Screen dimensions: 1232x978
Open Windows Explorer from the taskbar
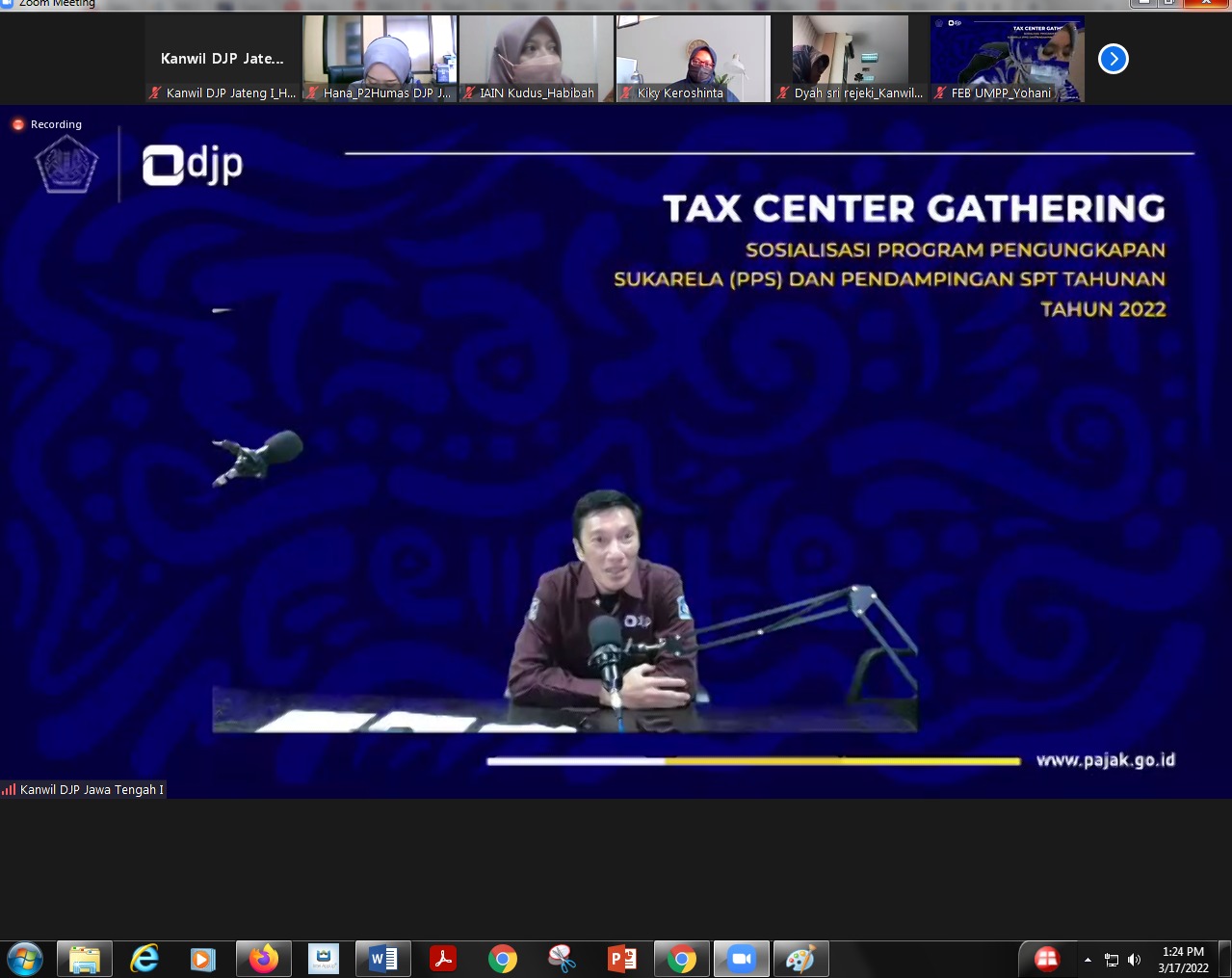coord(85,960)
